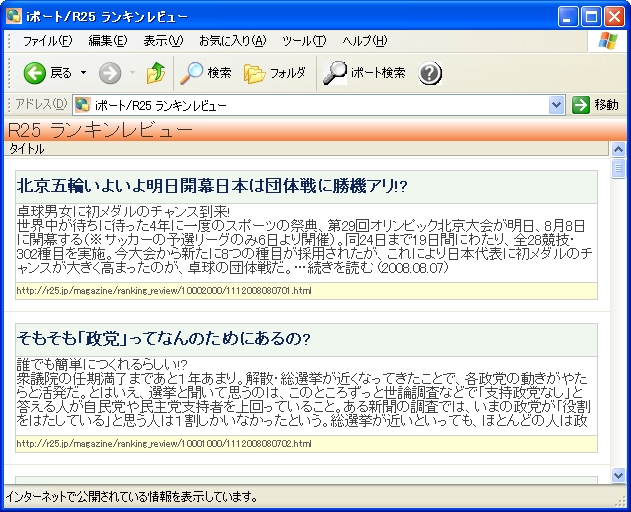631x512 pixels.
Task: Click the 検索 magnifier toolbar button
Action: (206, 73)
